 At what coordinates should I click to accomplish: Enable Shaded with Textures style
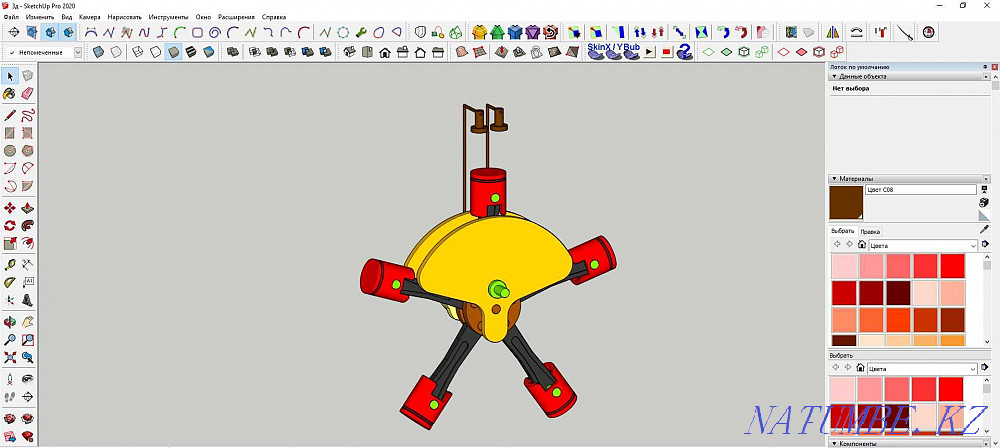(191, 52)
